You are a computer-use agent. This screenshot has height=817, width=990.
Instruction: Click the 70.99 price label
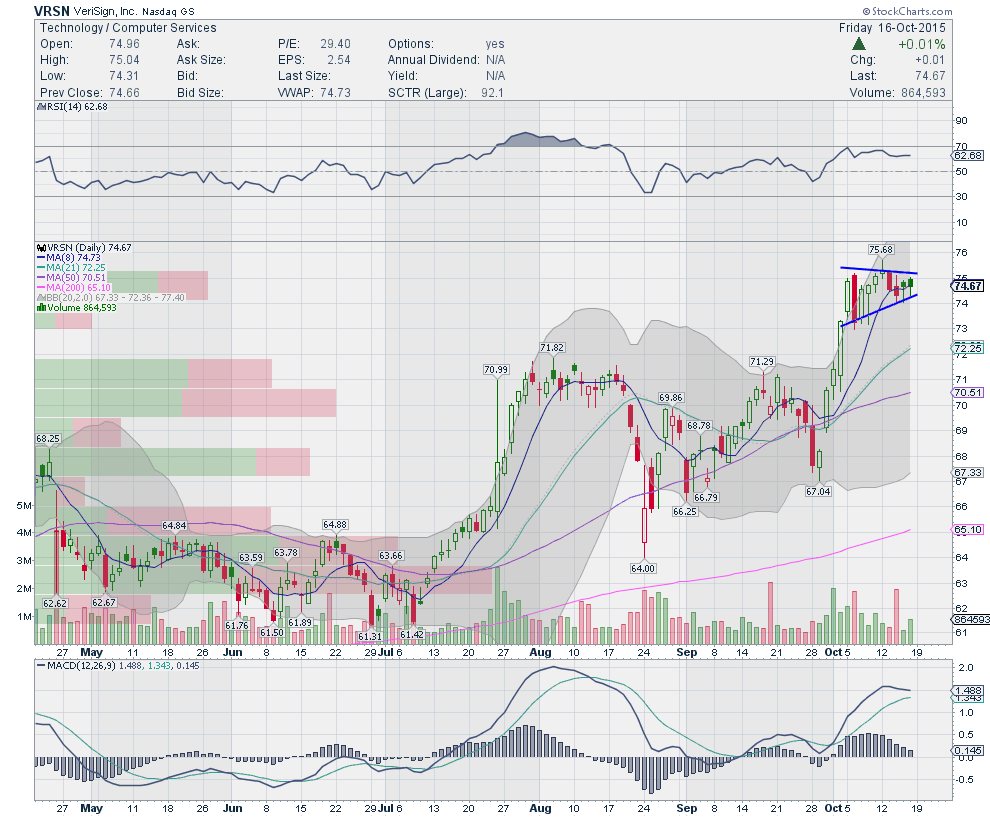(x=496, y=370)
